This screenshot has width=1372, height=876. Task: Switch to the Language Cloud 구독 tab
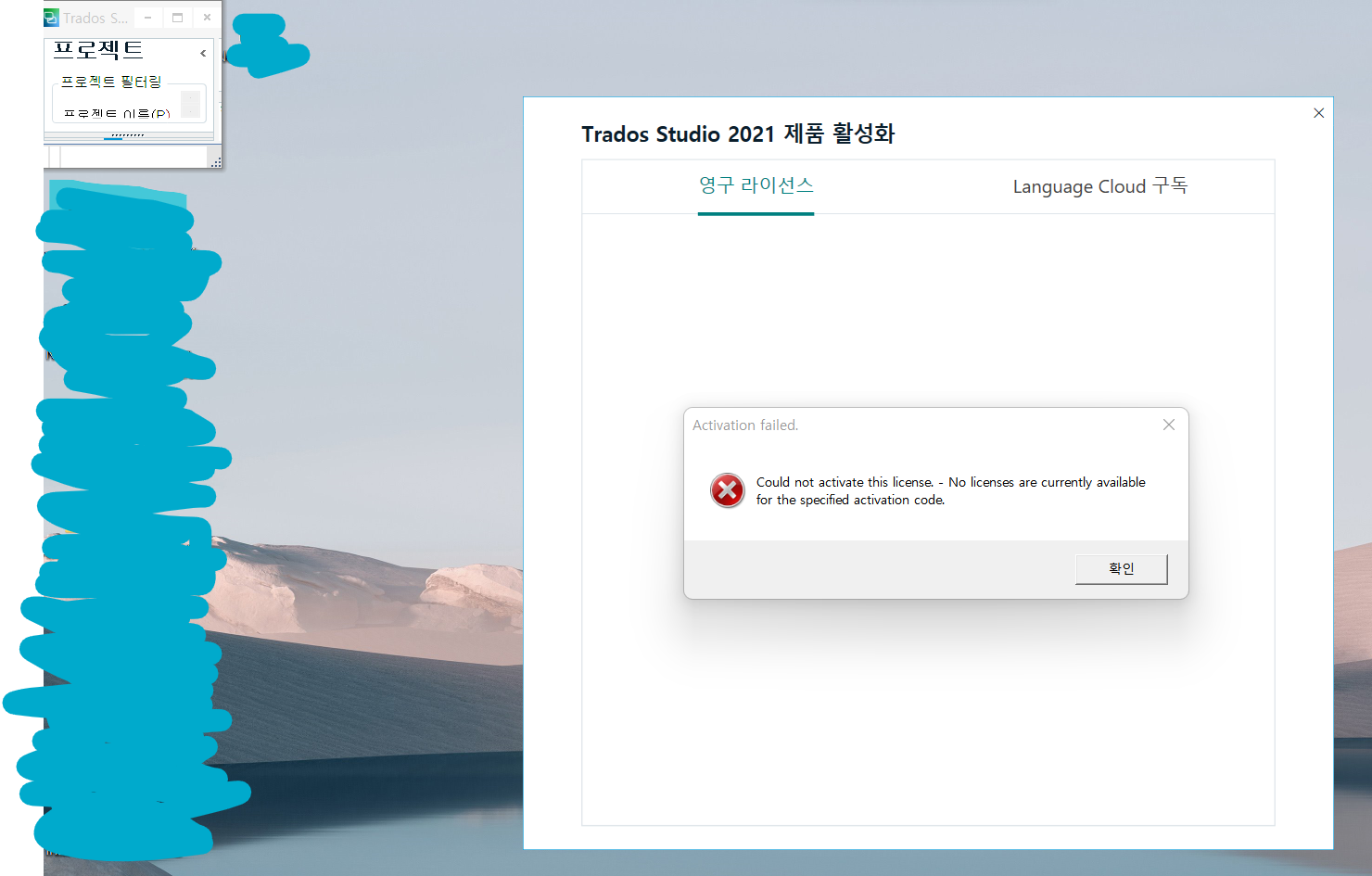point(1099,186)
